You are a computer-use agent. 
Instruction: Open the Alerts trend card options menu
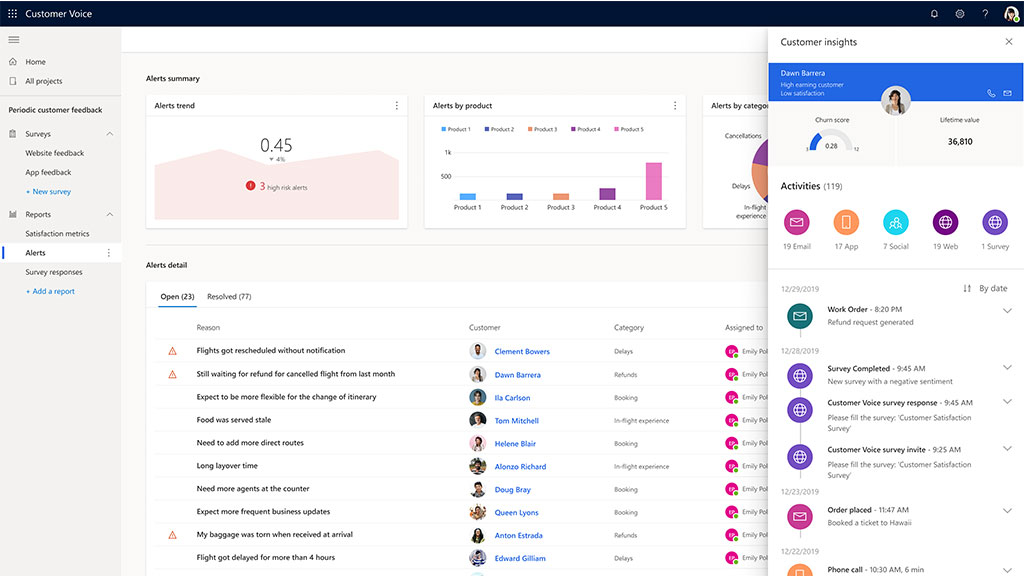[x=396, y=105]
